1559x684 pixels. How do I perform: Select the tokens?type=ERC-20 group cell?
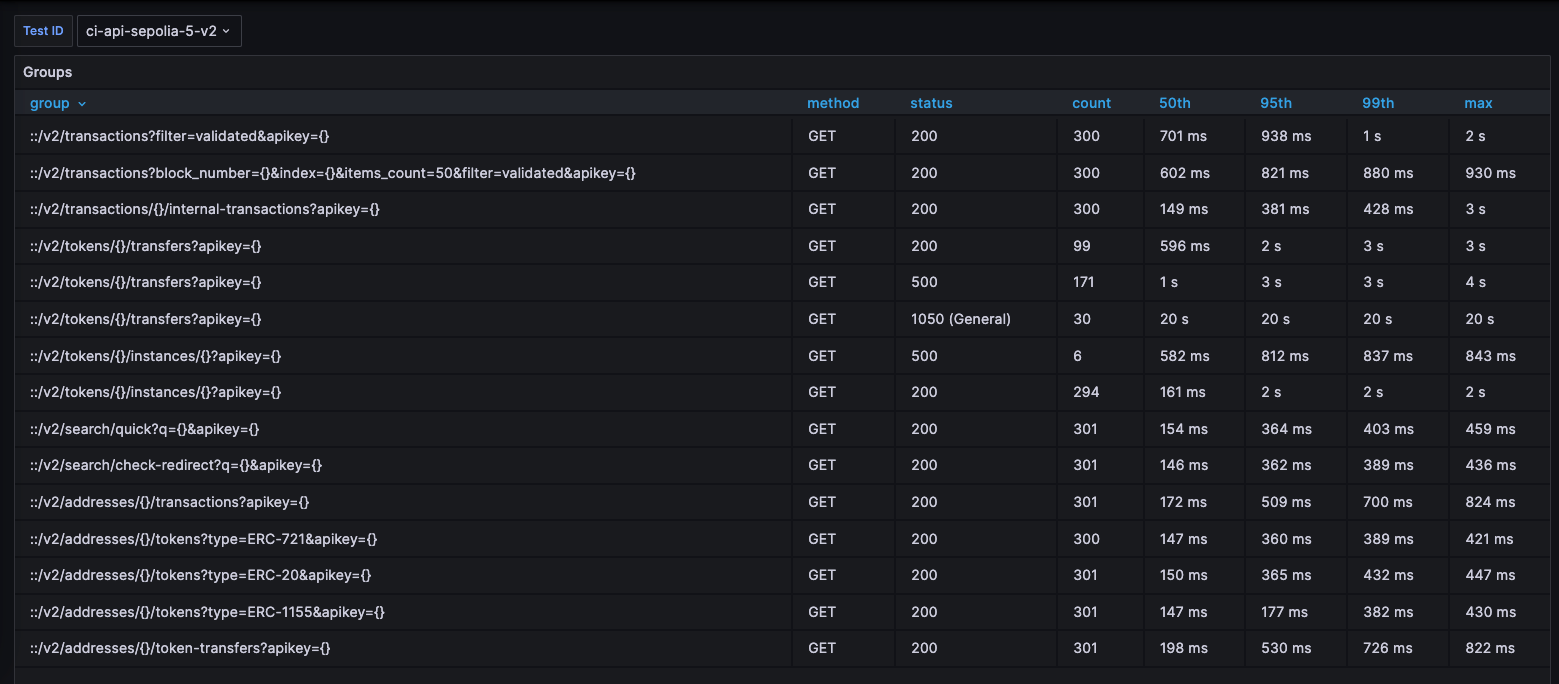(403, 575)
